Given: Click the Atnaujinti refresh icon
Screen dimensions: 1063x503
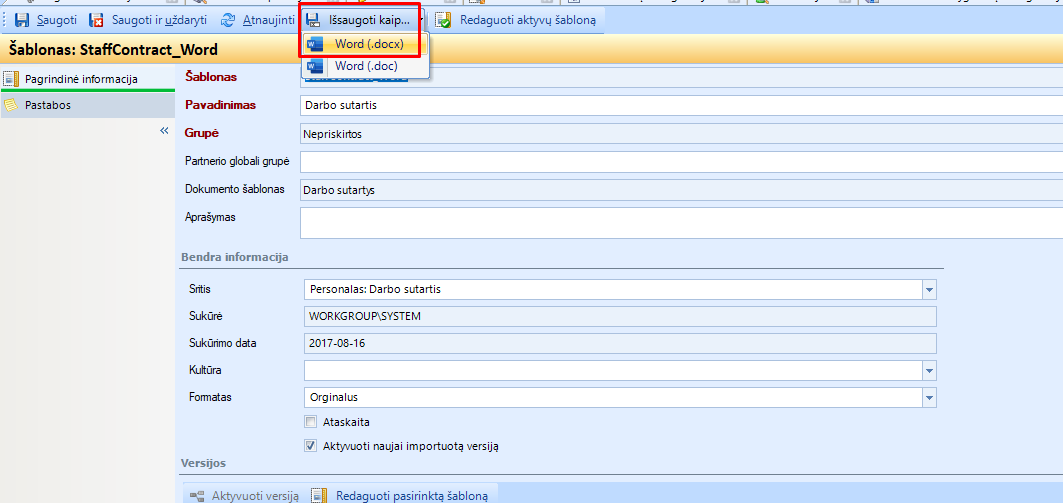Looking at the screenshot, I should 228,20.
